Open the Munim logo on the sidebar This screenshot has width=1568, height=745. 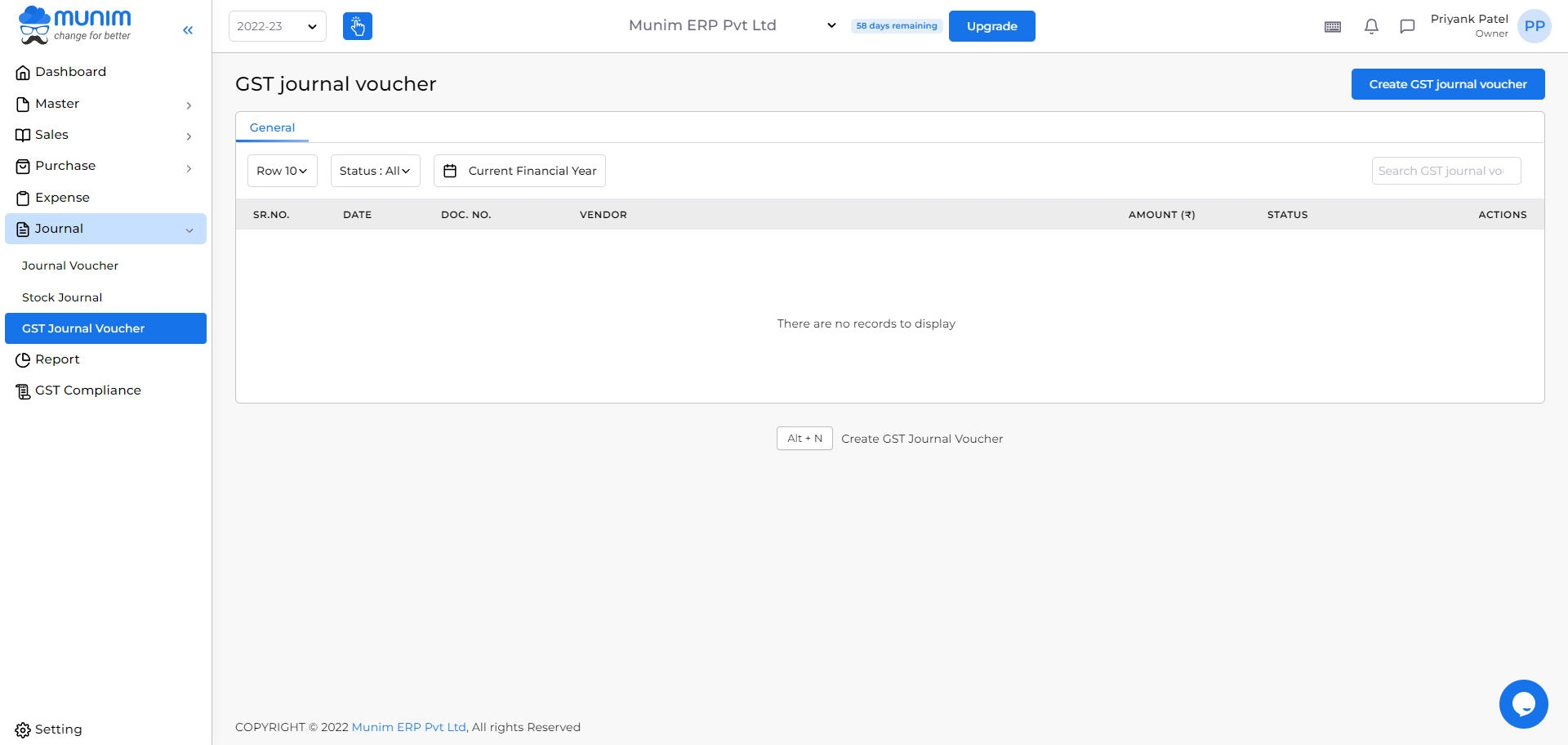73,25
